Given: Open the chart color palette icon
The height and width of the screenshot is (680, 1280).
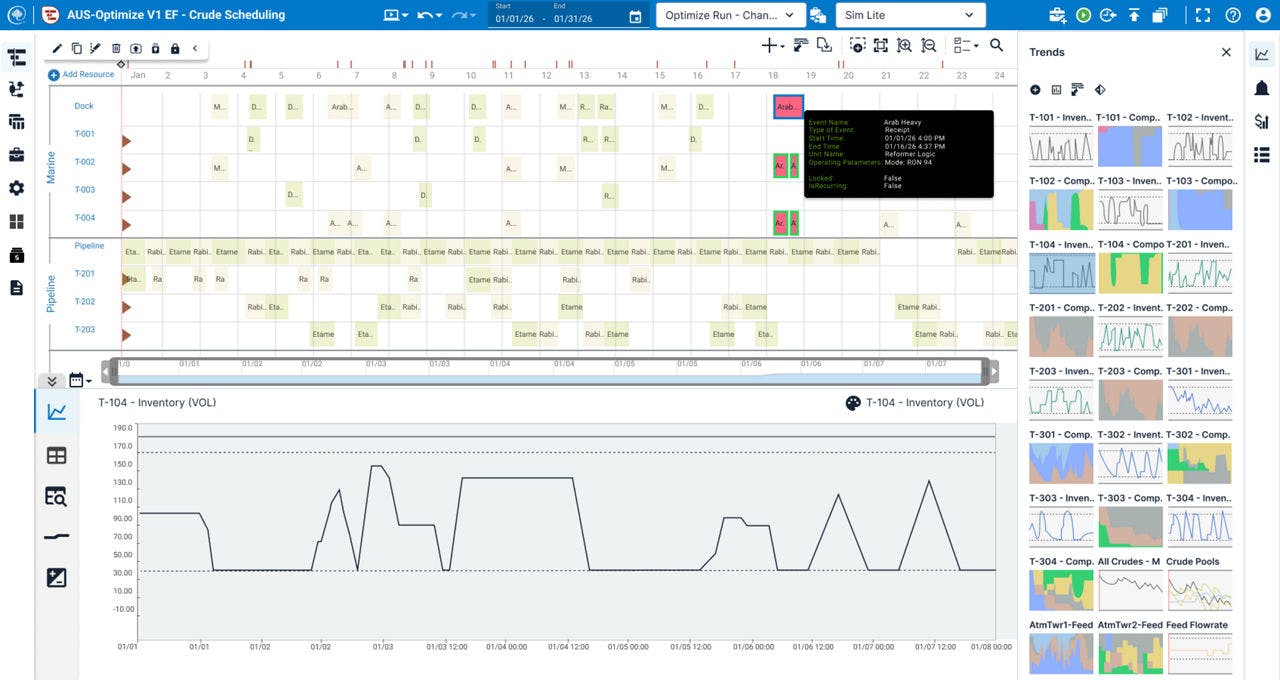Looking at the screenshot, I should (853, 403).
